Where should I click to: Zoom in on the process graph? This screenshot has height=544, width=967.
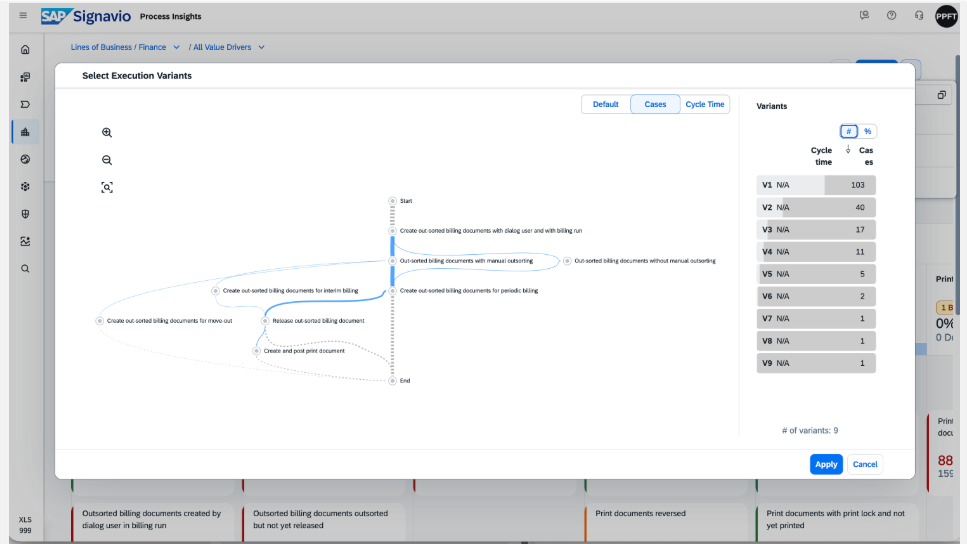point(107,133)
